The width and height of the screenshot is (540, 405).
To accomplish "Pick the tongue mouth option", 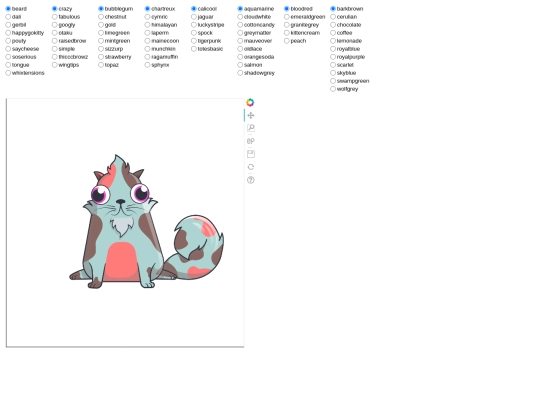I will pos(8,65).
